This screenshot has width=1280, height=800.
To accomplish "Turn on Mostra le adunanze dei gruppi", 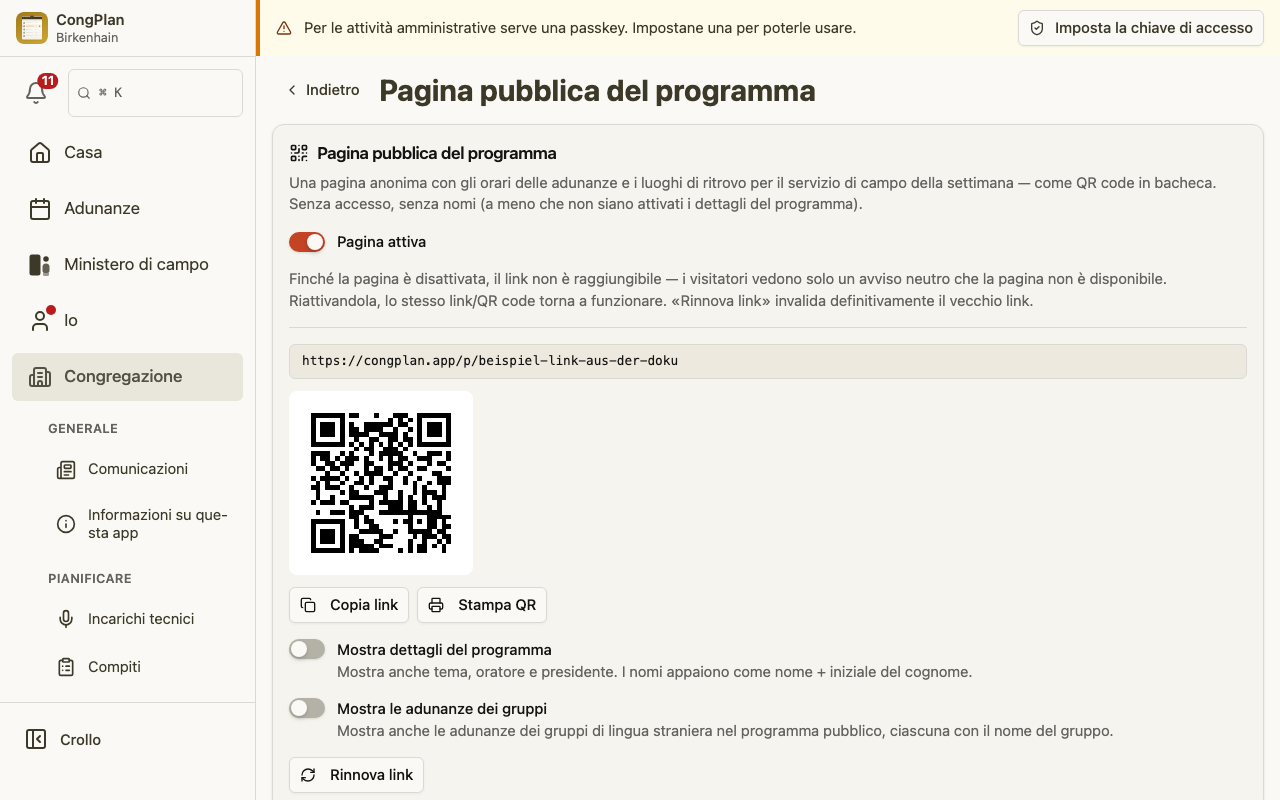I will tap(307, 708).
